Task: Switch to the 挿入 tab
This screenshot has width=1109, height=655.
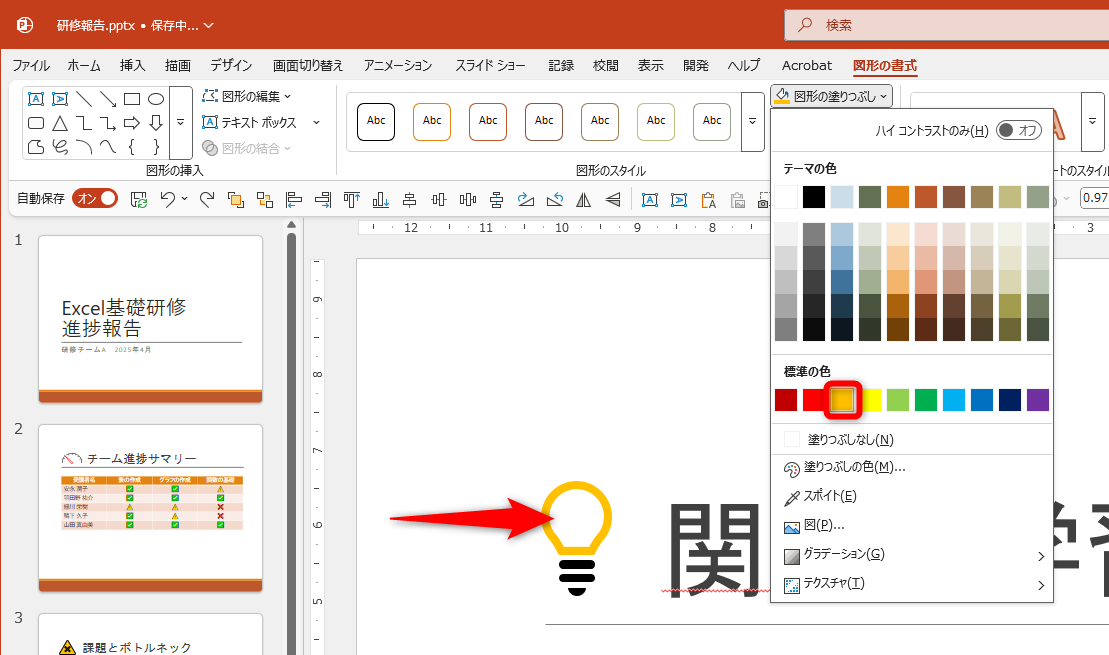Action: coord(132,65)
